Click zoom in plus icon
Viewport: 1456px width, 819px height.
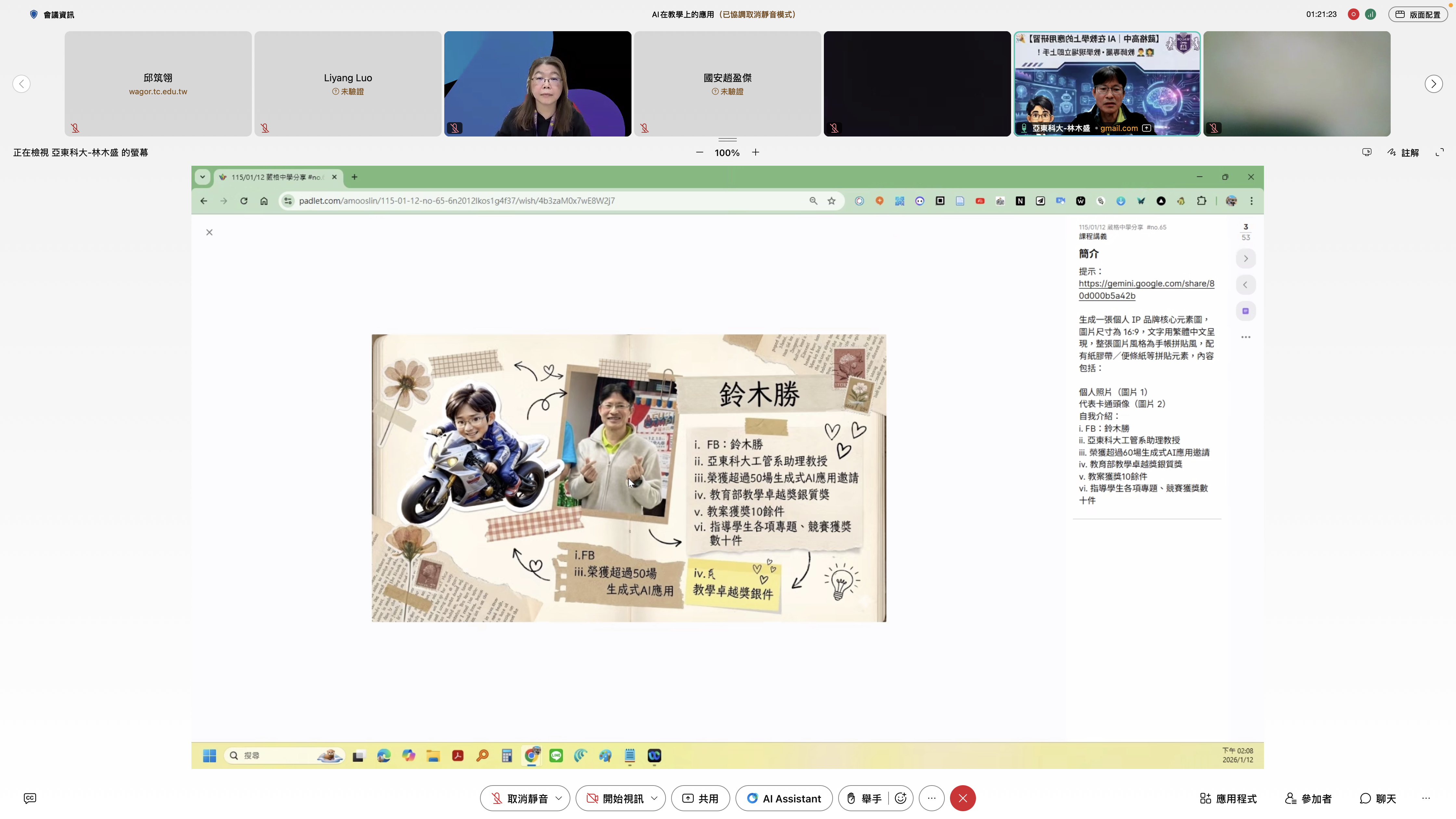(755, 153)
